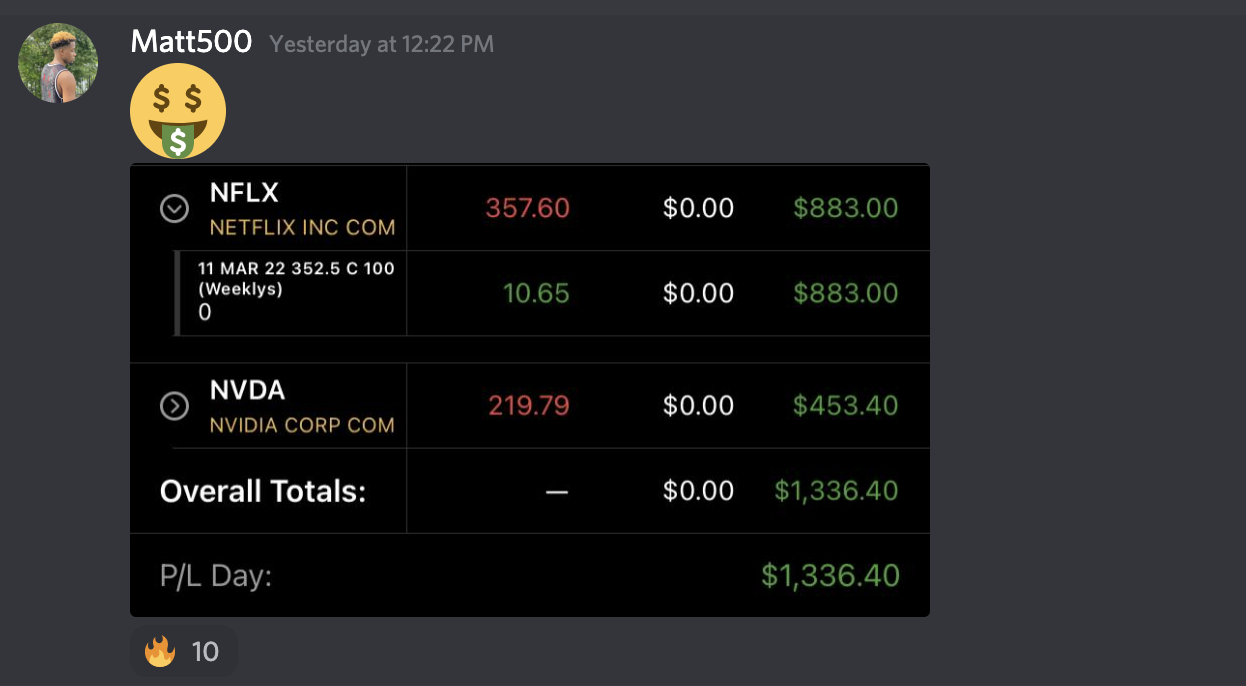Click Matt500's profile avatar
The width and height of the screenshot is (1246, 686).
(58, 63)
